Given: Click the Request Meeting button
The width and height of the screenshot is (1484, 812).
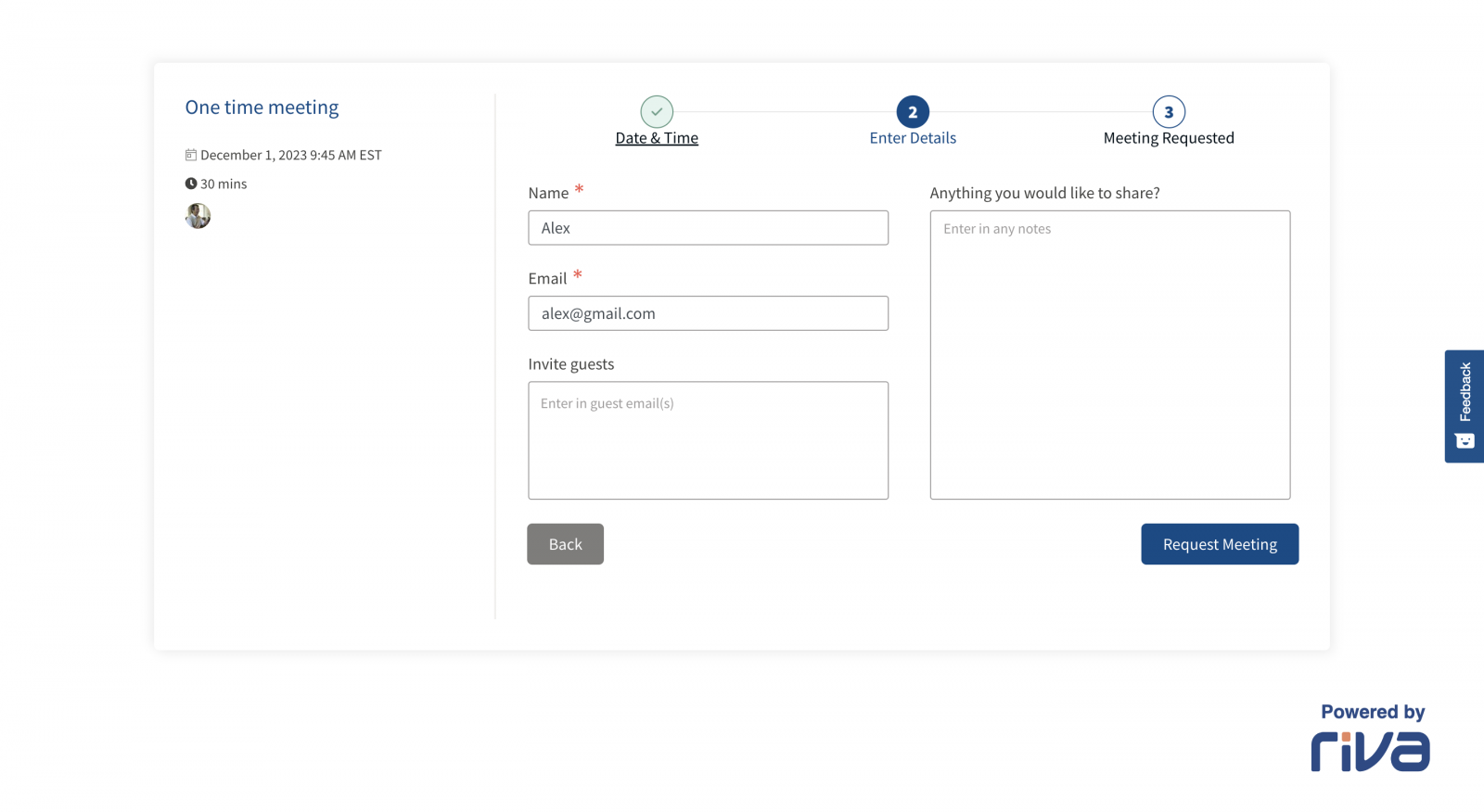Looking at the screenshot, I should pyautogui.click(x=1220, y=544).
